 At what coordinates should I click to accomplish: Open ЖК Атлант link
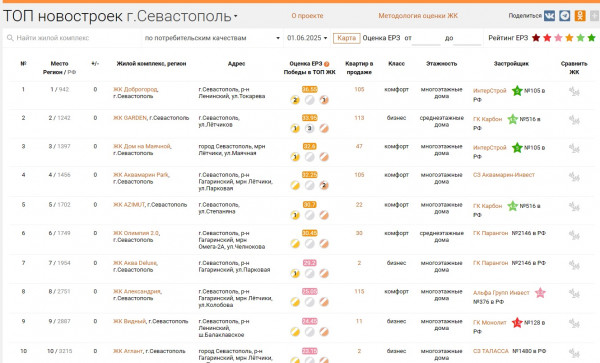point(128,351)
